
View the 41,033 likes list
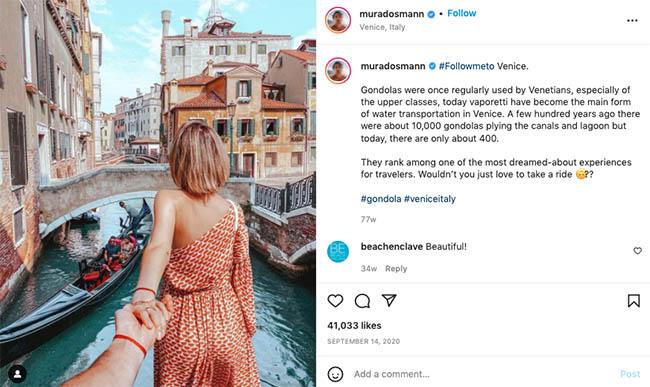[354, 326]
